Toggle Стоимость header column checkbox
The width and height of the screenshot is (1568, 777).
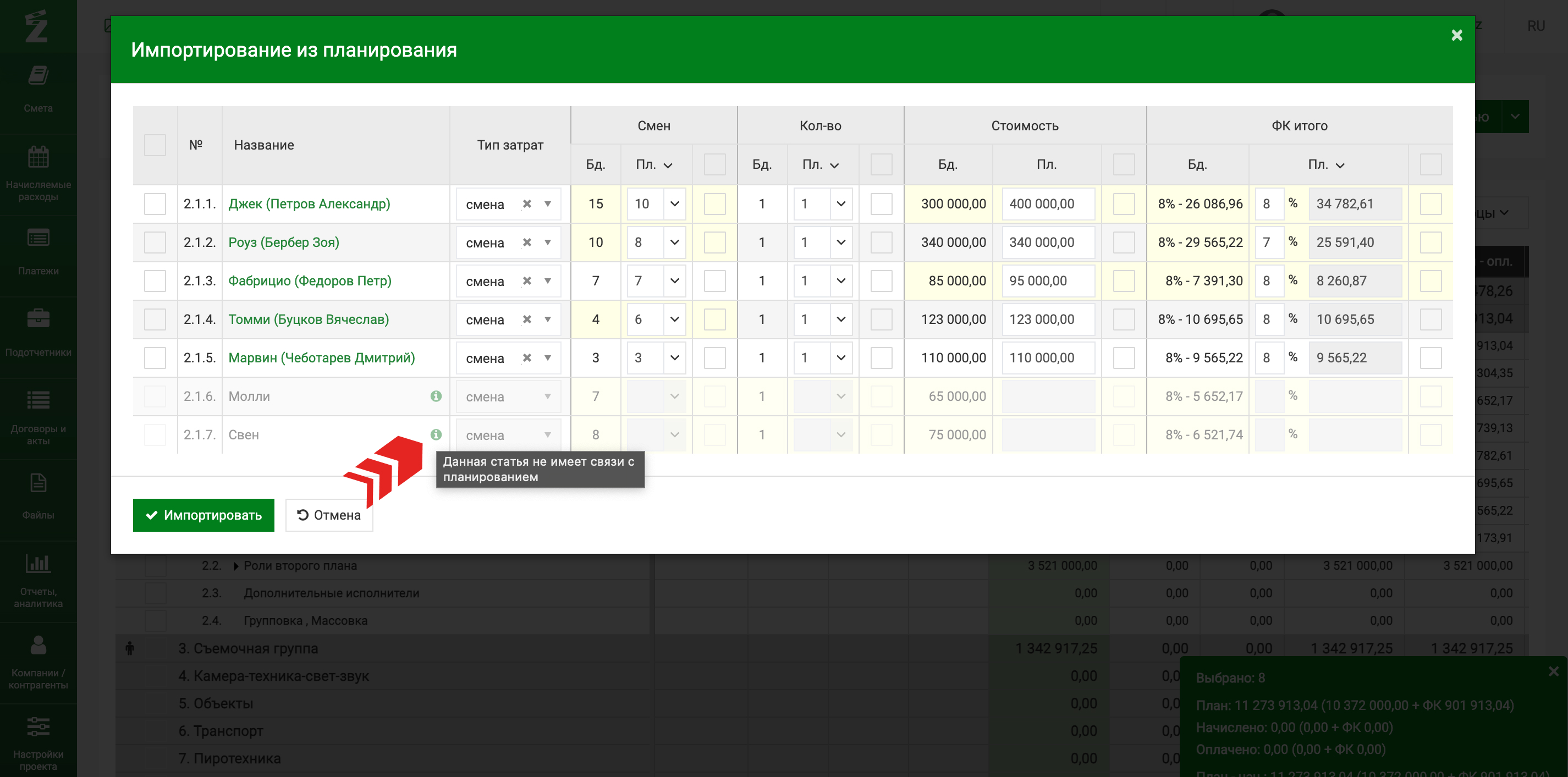[x=1124, y=164]
